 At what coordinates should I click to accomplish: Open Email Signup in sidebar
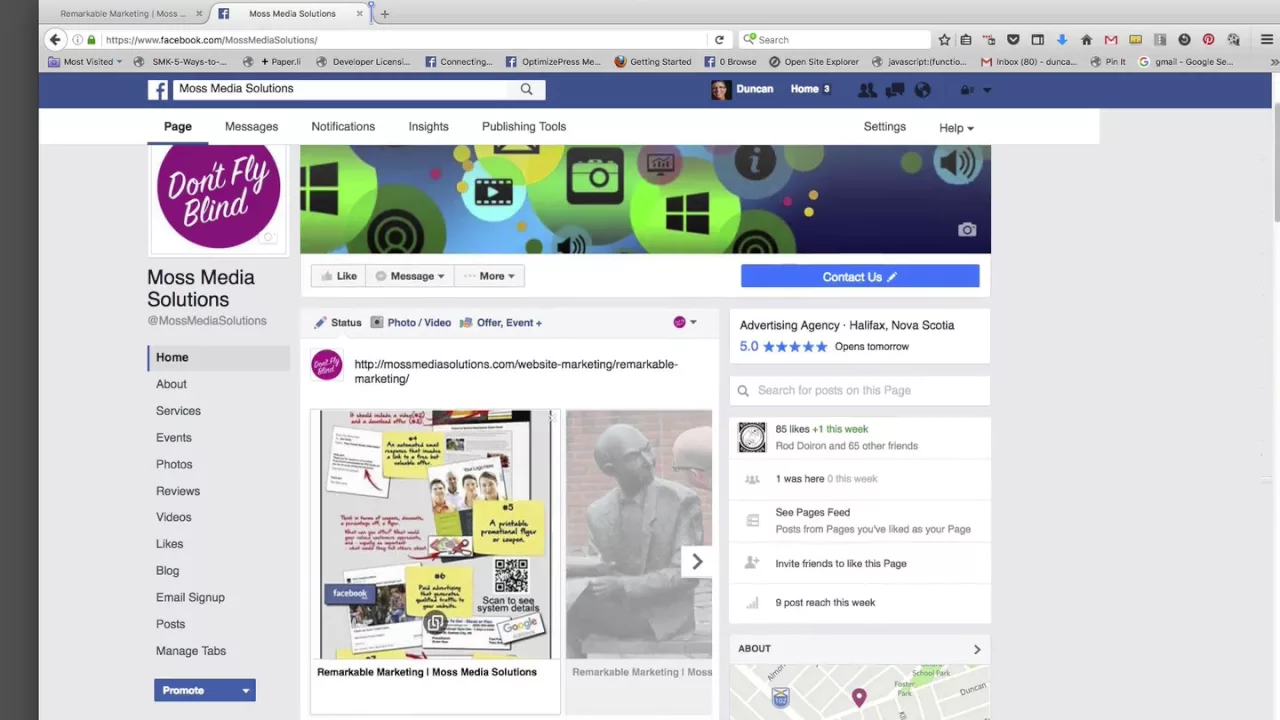click(x=190, y=598)
